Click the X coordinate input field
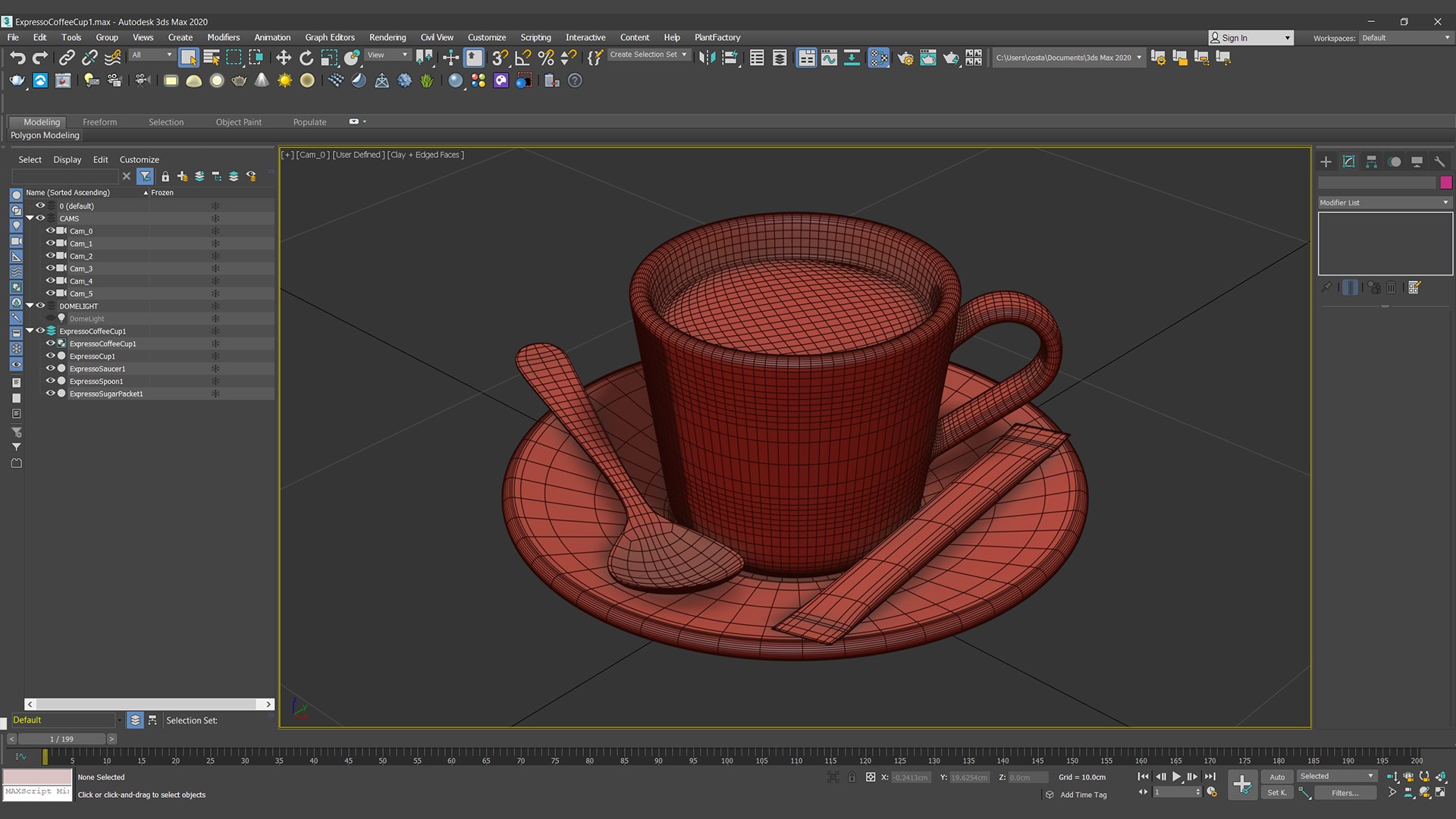The width and height of the screenshot is (1456, 819). (910, 777)
